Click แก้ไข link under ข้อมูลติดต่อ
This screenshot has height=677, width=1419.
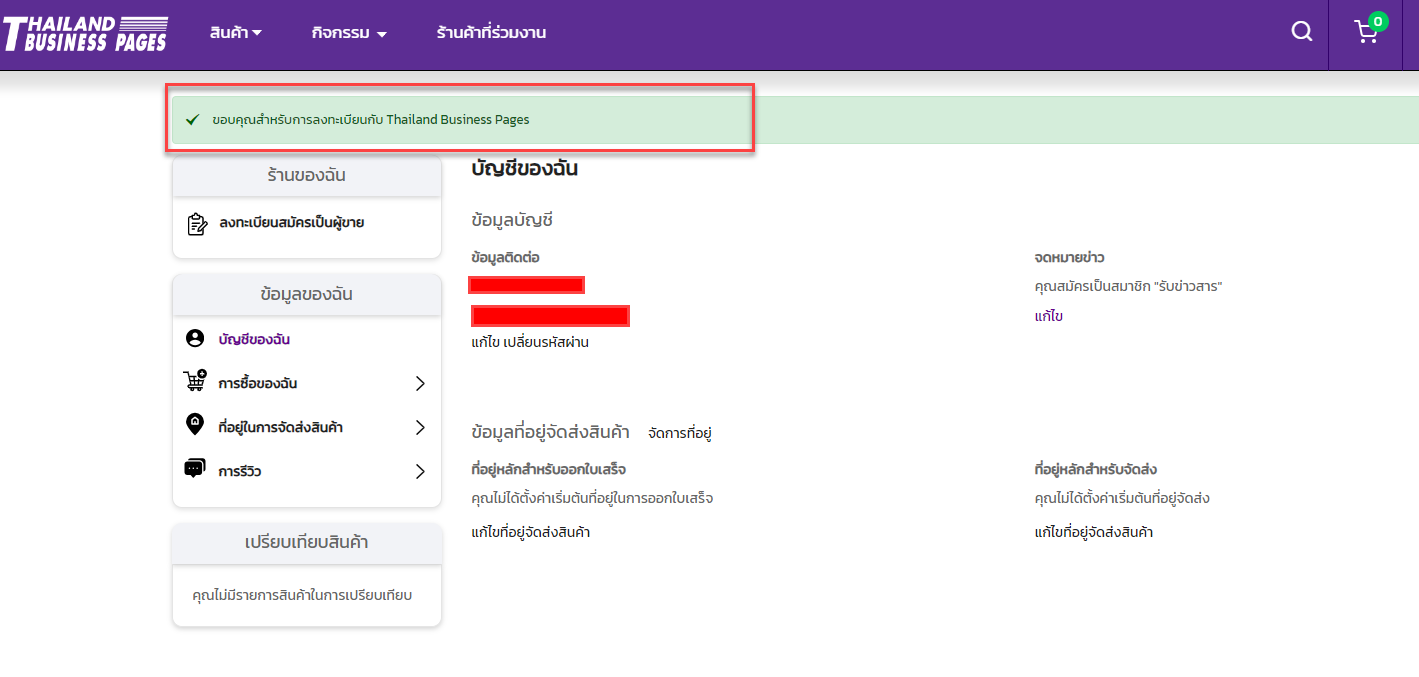click(485, 343)
